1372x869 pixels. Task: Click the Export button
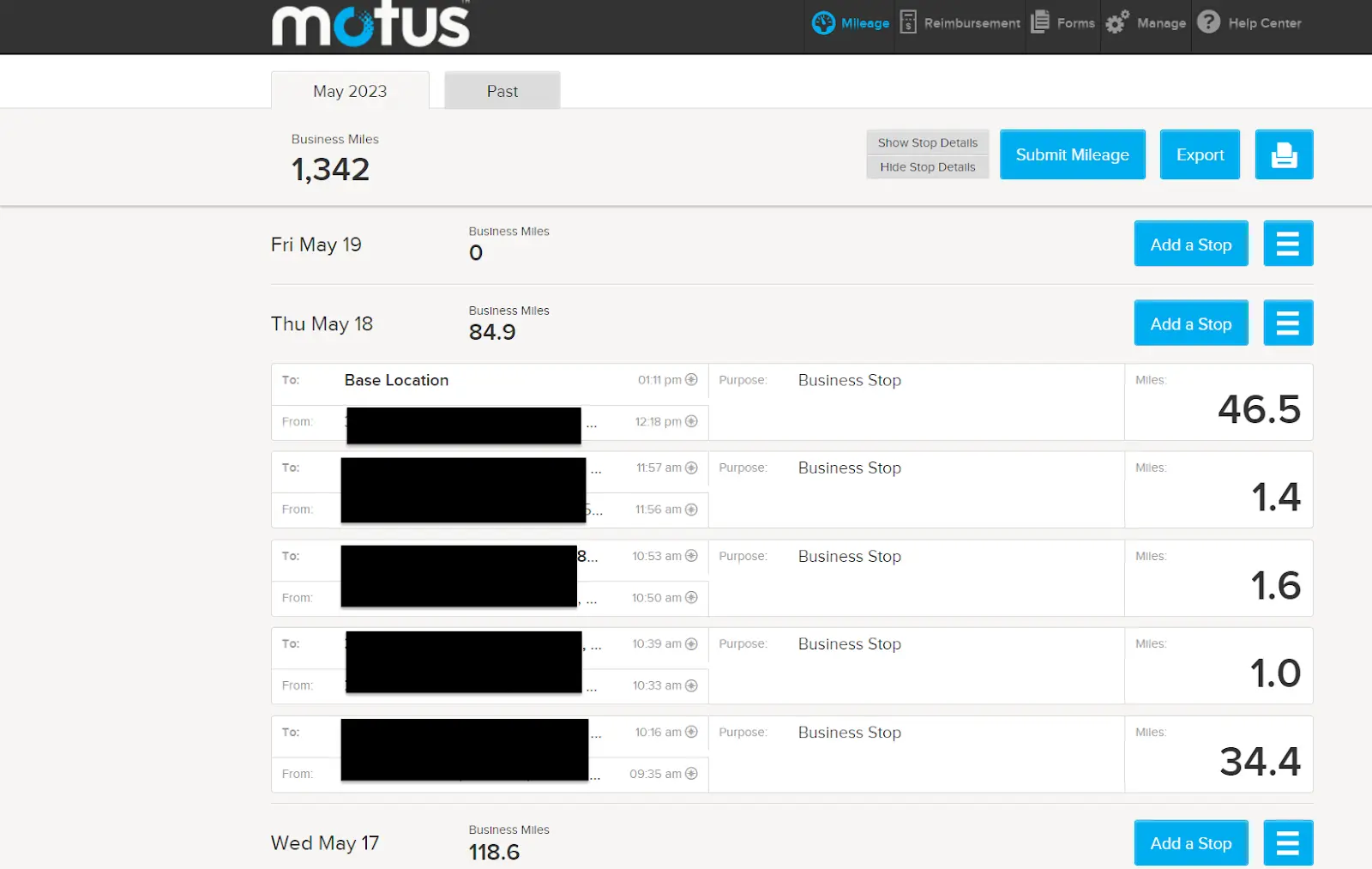pos(1199,154)
